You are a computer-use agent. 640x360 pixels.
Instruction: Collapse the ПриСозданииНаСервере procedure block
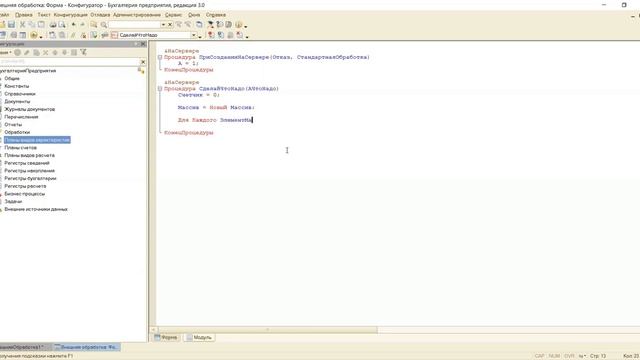click(160, 58)
